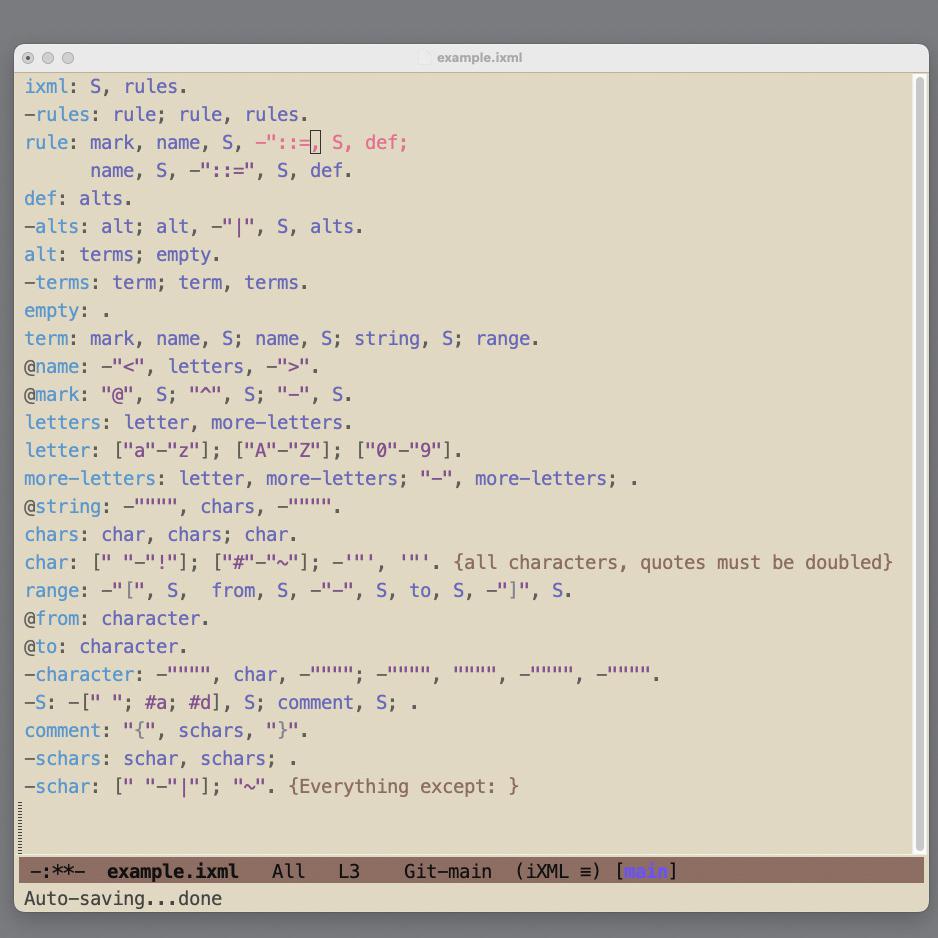The height and width of the screenshot is (938, 938).
Task: Click the '-character' rule name
Action: [79, 674]
